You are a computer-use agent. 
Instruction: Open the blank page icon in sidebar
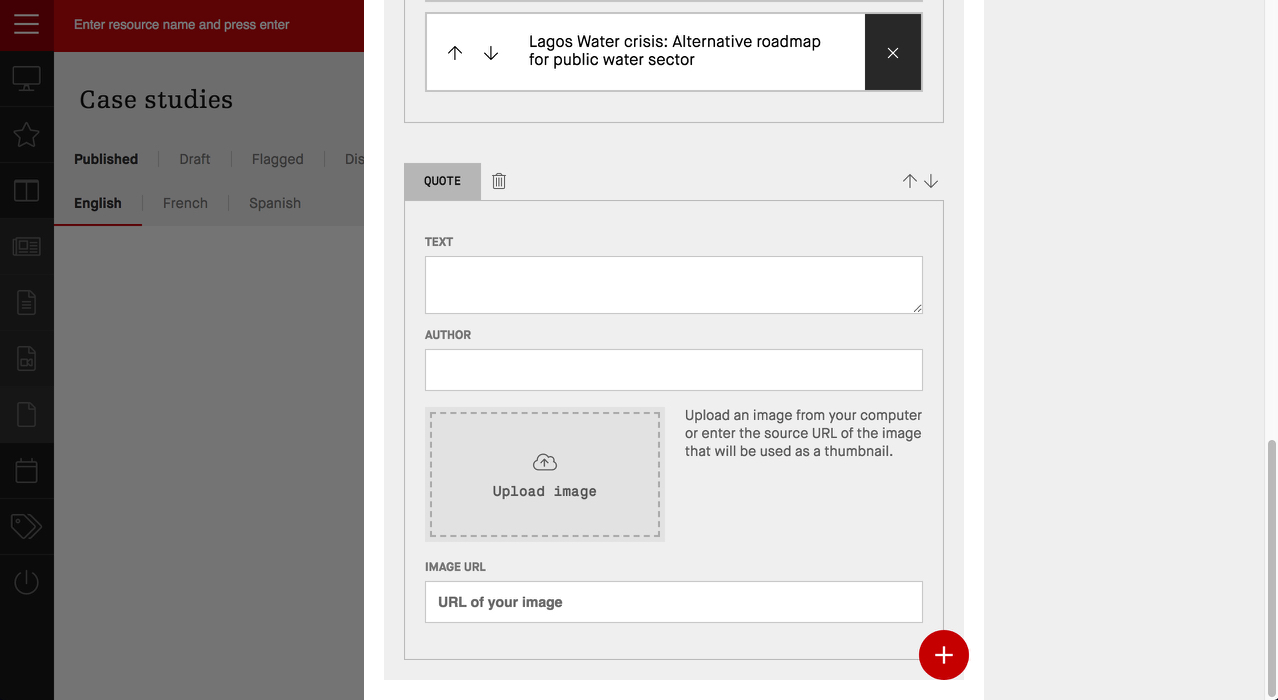click(x=27, y=414)
